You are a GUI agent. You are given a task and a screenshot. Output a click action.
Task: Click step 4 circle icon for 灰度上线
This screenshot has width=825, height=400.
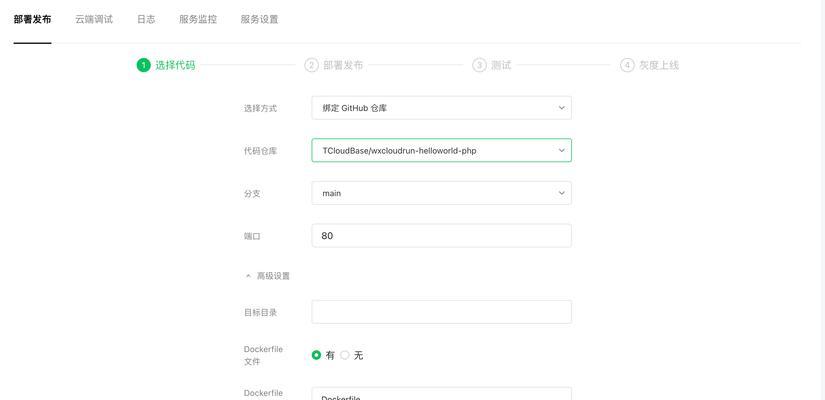pos(627,65)
